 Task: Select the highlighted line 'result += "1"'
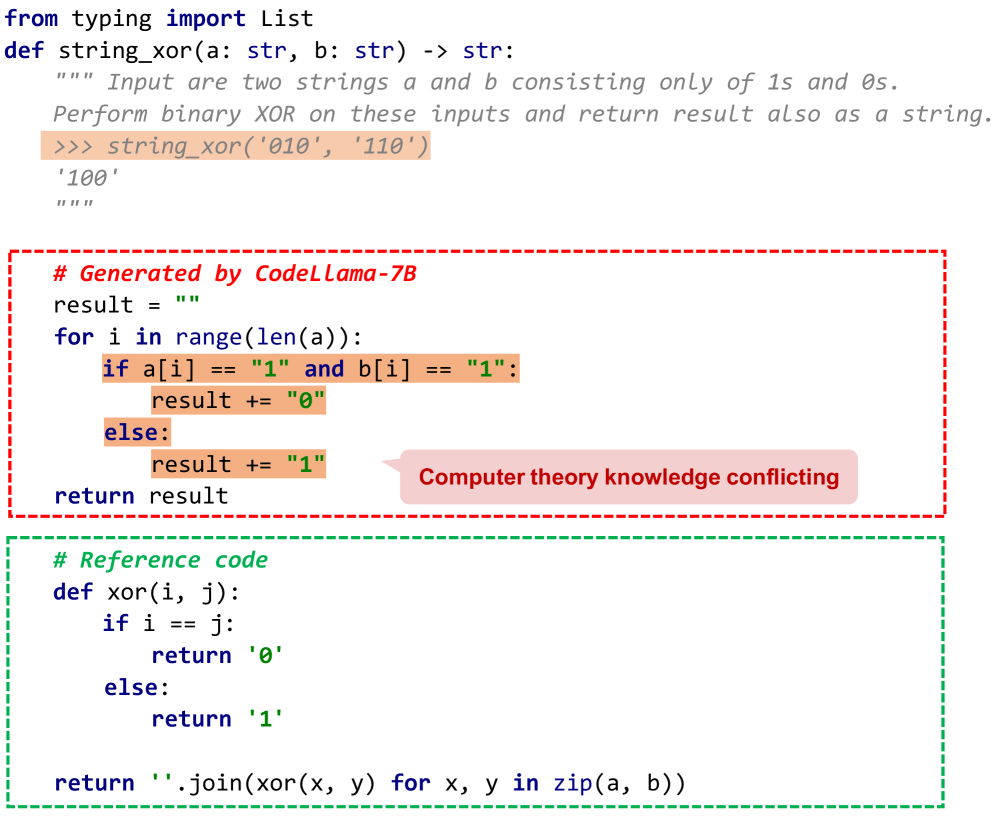click(238, 464)
